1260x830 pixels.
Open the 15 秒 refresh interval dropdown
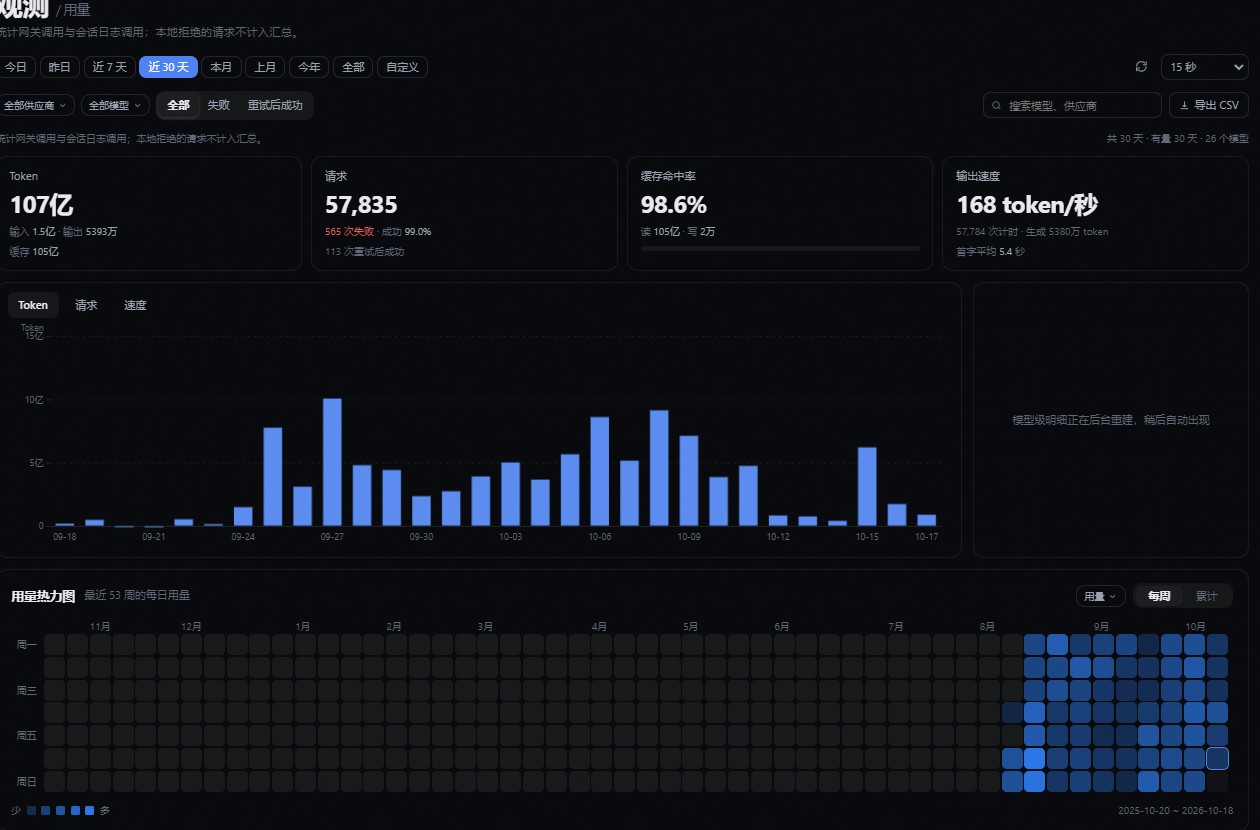(x=1204, y=67)
